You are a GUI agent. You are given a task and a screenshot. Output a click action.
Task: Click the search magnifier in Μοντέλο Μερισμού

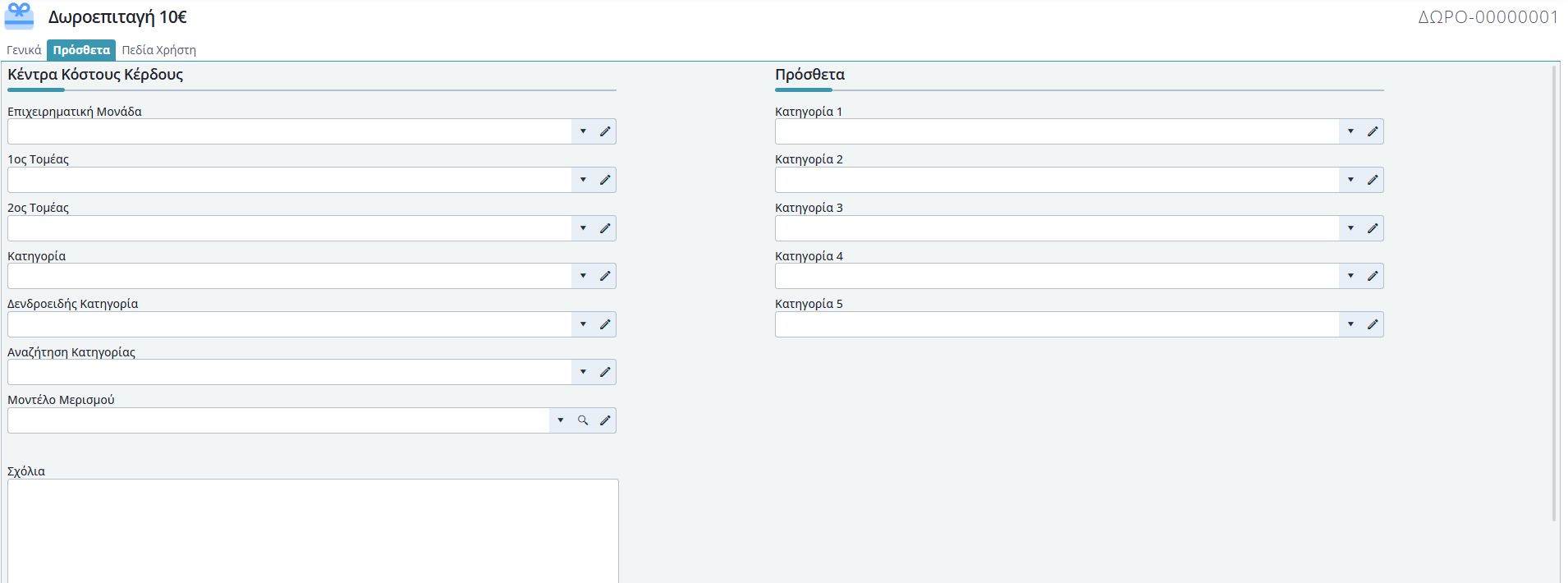tap(583, 420)
